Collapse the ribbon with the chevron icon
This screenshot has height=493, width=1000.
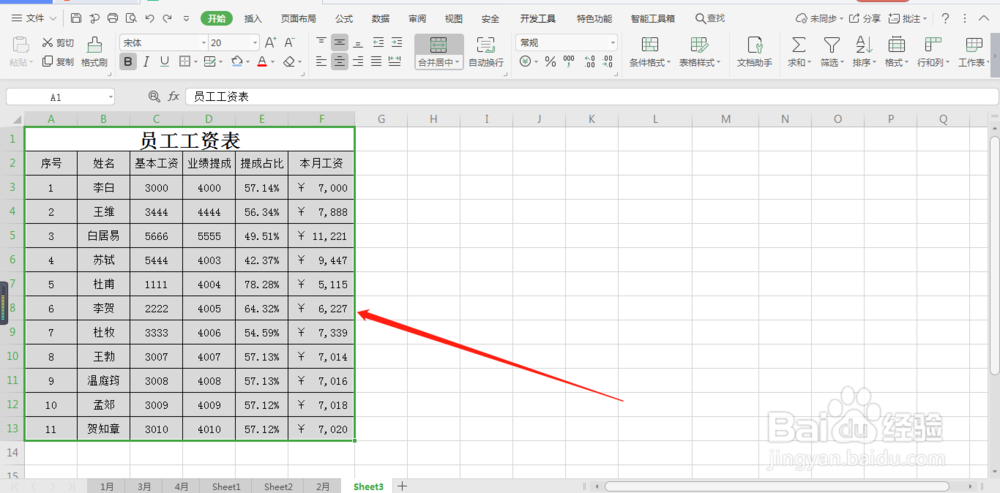pyautogui.click(x=983, y=18)
